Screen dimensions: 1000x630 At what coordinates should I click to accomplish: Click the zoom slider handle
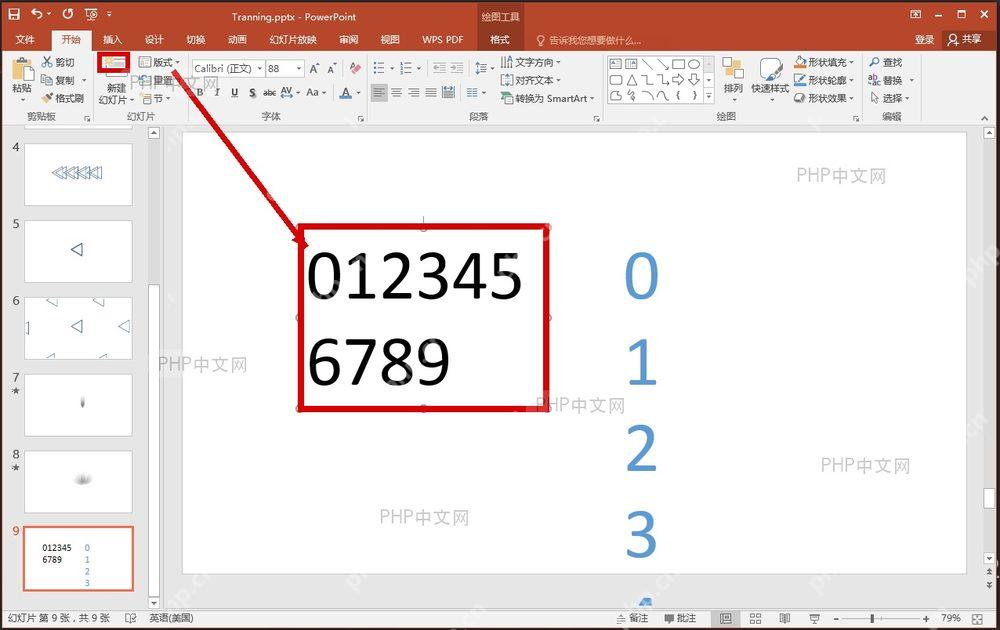(872, 619)
